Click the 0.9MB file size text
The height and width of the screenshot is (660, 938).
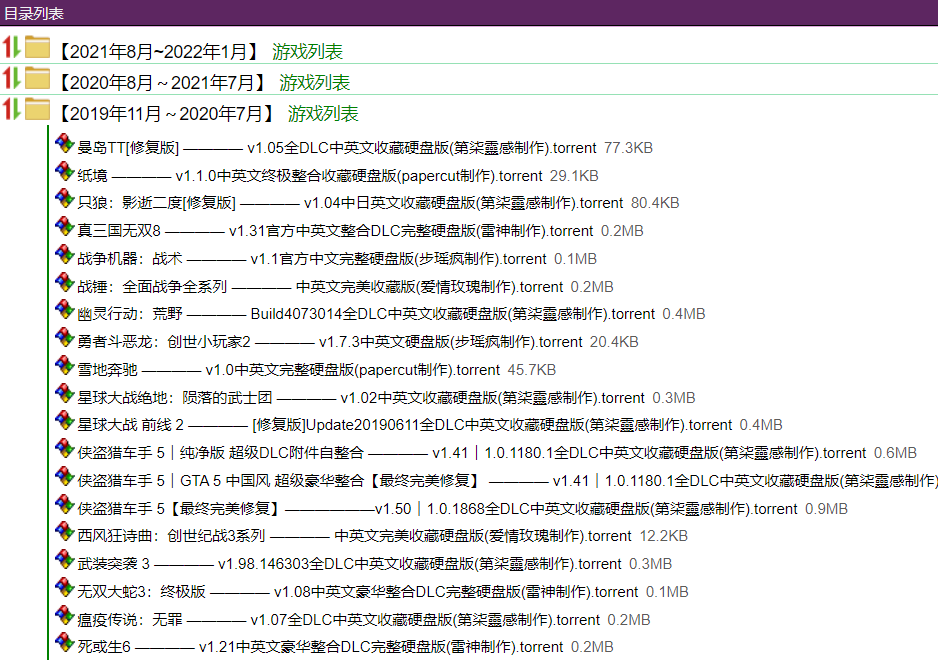[x=826, y=509]
